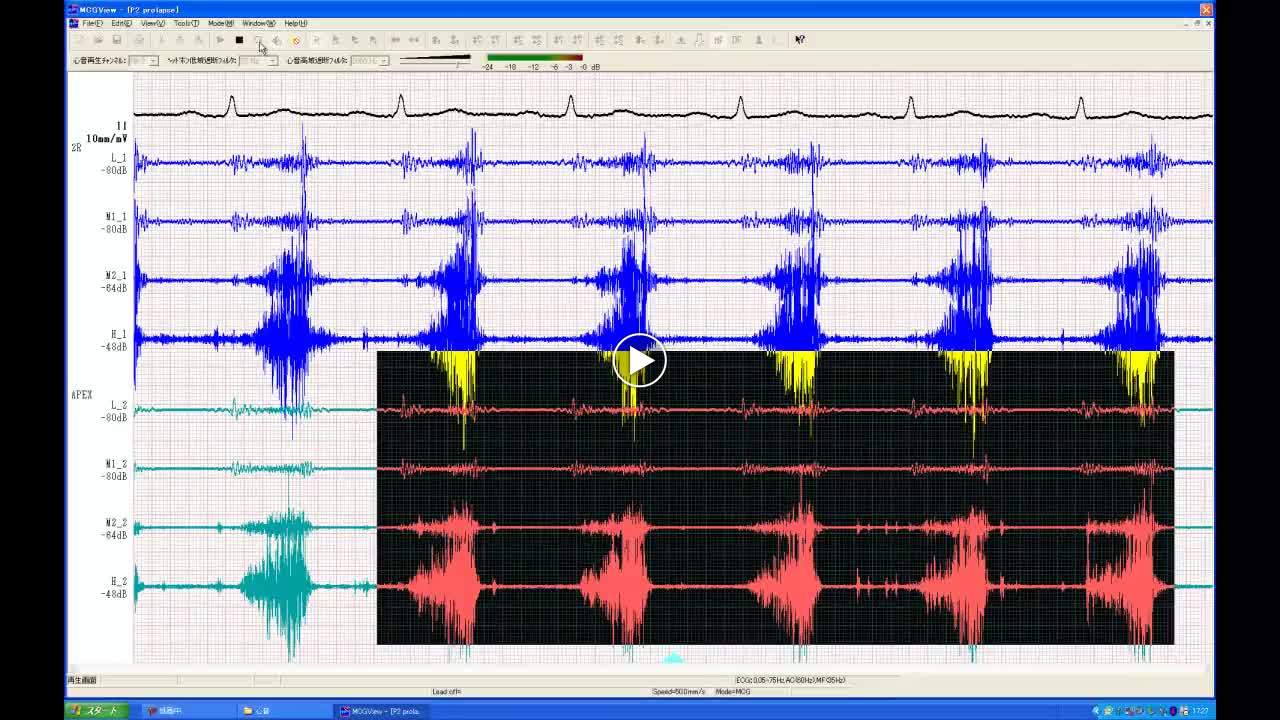This screenshot has height=720, width=1280.
Task: Play the video with center play button
Action: (639, 360)
